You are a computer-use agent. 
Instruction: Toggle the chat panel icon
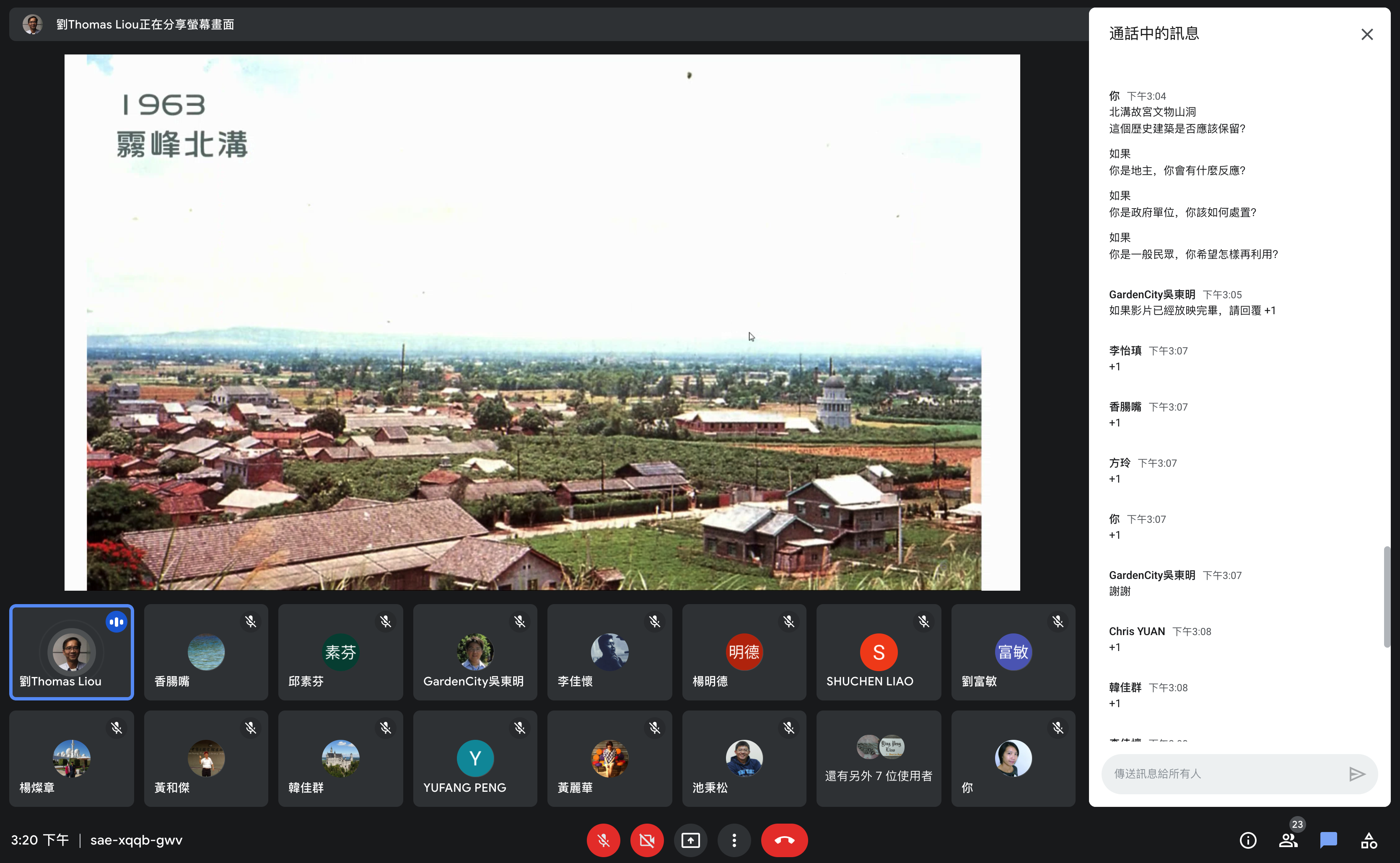click(x=1328, y=840)
